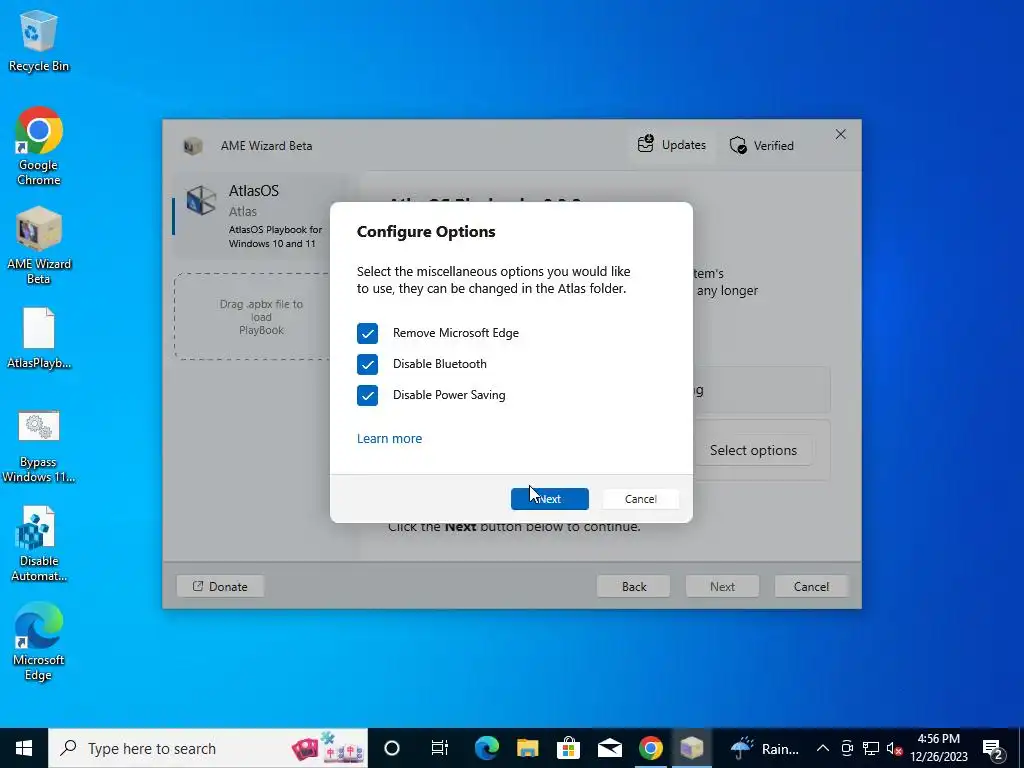Image resolution: width=1024 pixels, height=768 pixels.
Task: Open the Rain weather widget
Action: [x=763, y=748]
